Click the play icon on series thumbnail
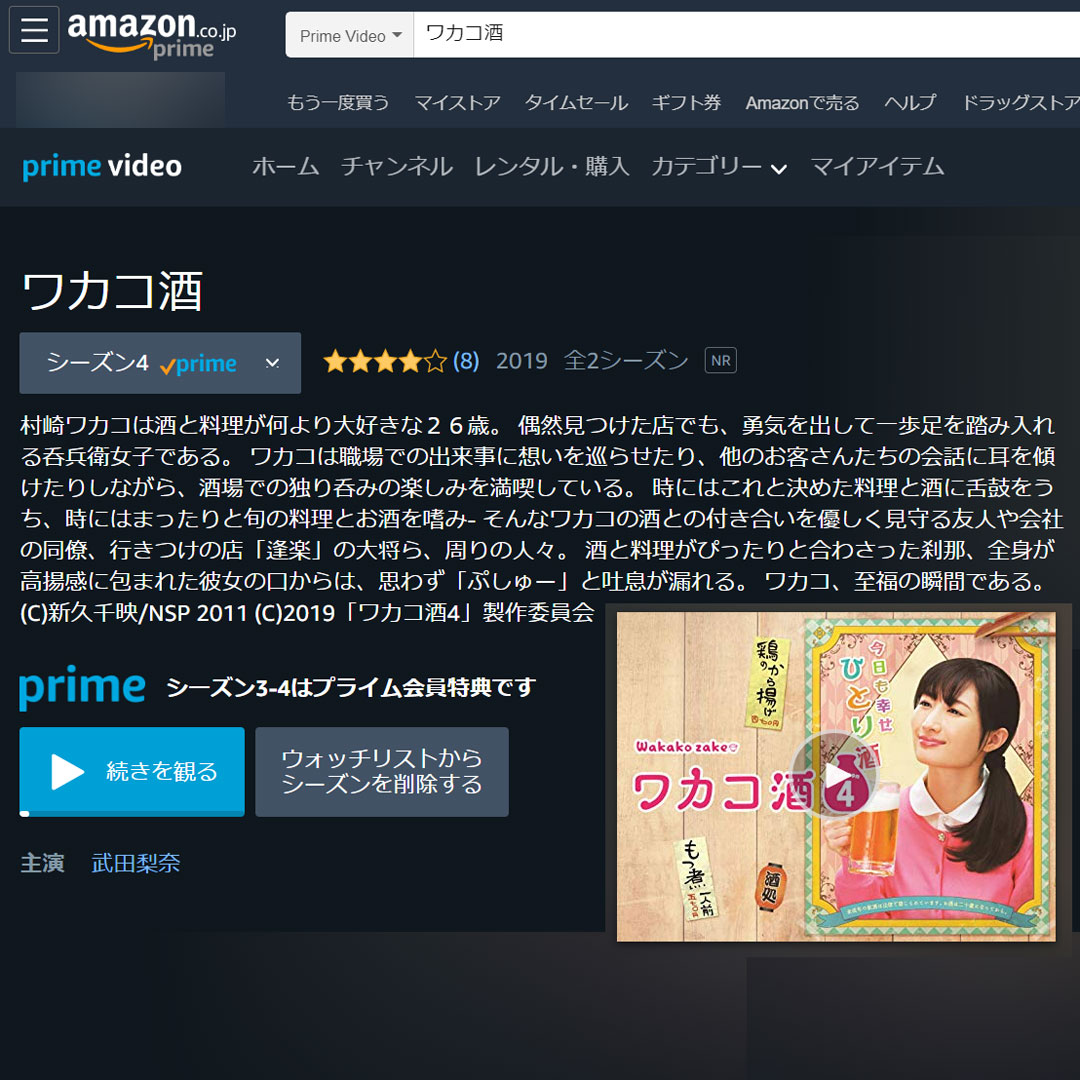 (x=833, y=774)
